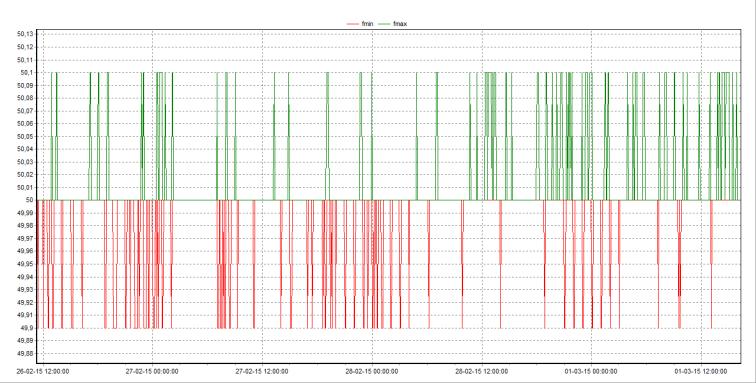Click the 50,04 y-axis label
This screenshot has height=383, width=756.
(25, 149)
